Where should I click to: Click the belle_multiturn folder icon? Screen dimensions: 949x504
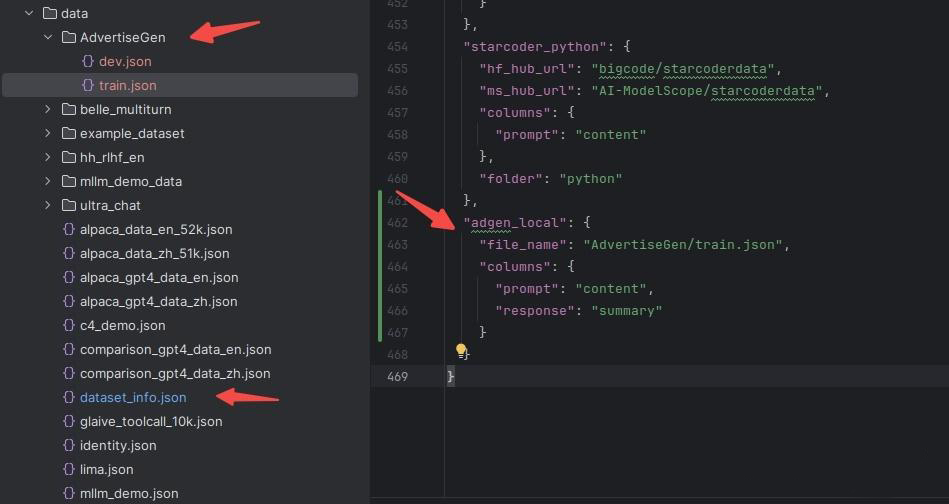(x=69, y=110)
